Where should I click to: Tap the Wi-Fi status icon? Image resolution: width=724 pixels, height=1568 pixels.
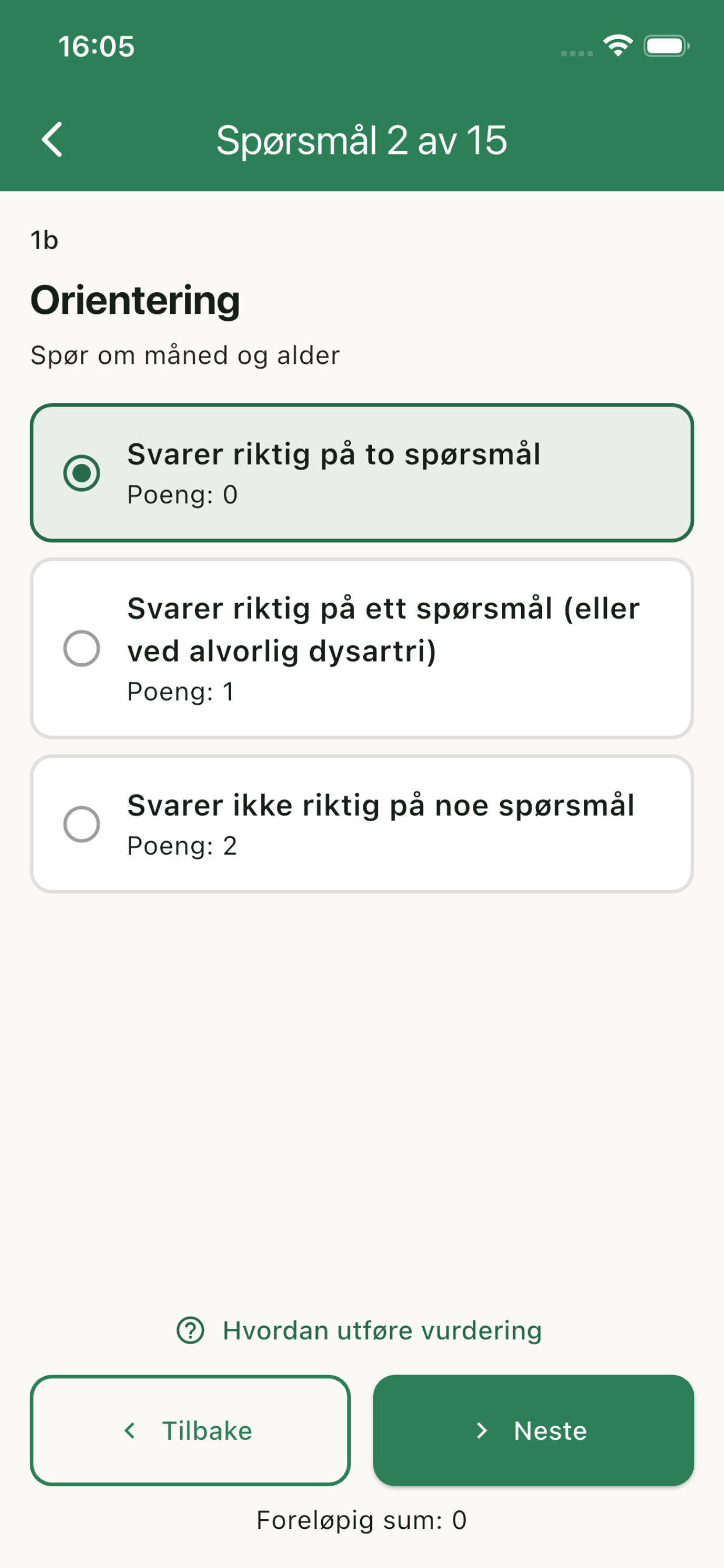point(617,45)
